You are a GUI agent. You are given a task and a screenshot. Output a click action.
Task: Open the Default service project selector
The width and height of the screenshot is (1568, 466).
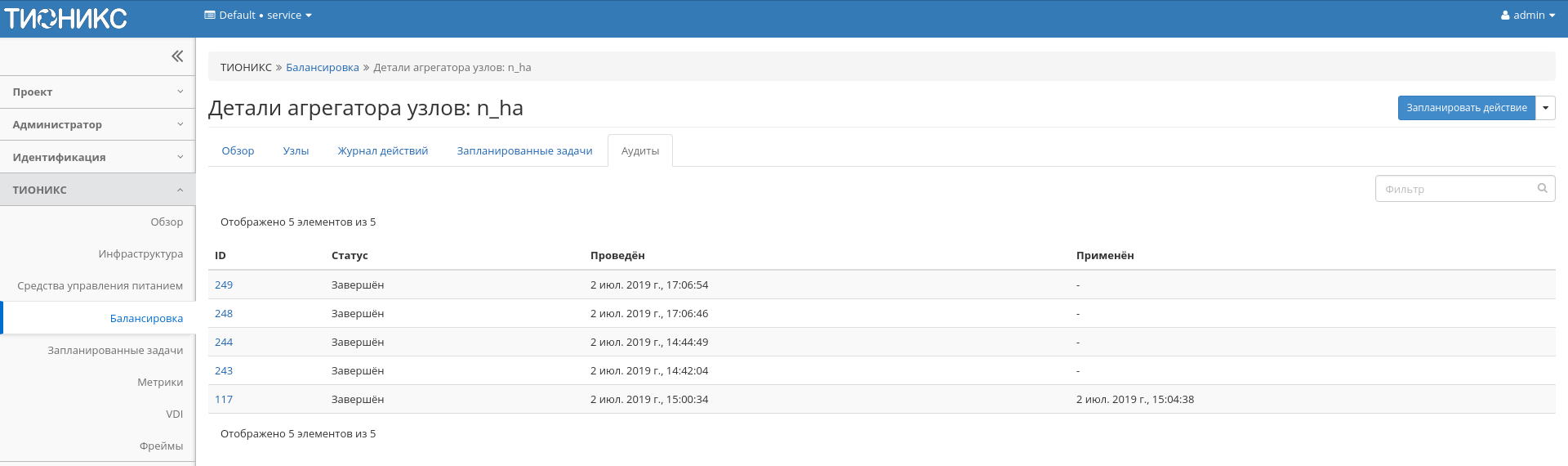(x=258, y=16)
